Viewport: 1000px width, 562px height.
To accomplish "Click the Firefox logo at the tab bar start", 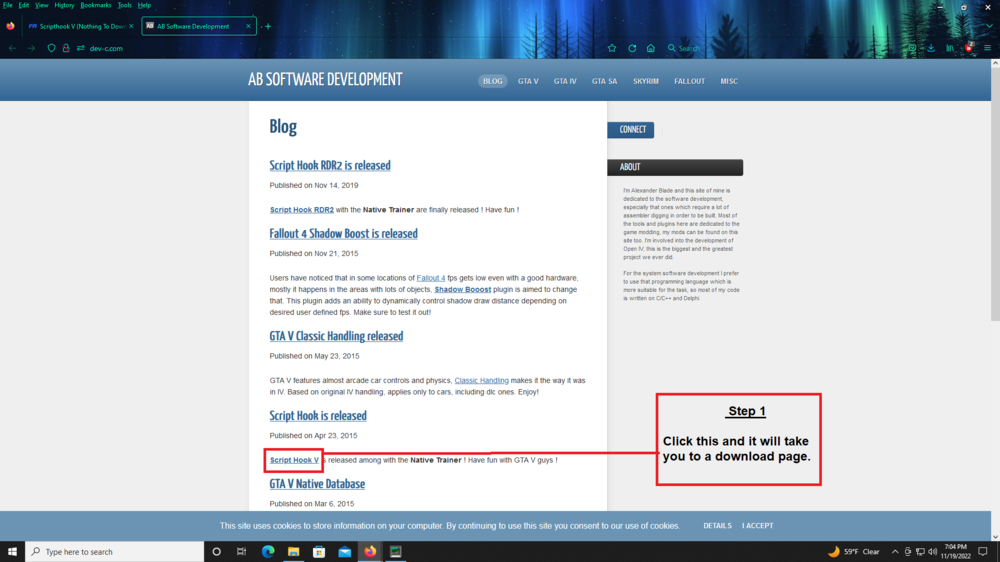I will pyautogui.click(x=10, y=26).
